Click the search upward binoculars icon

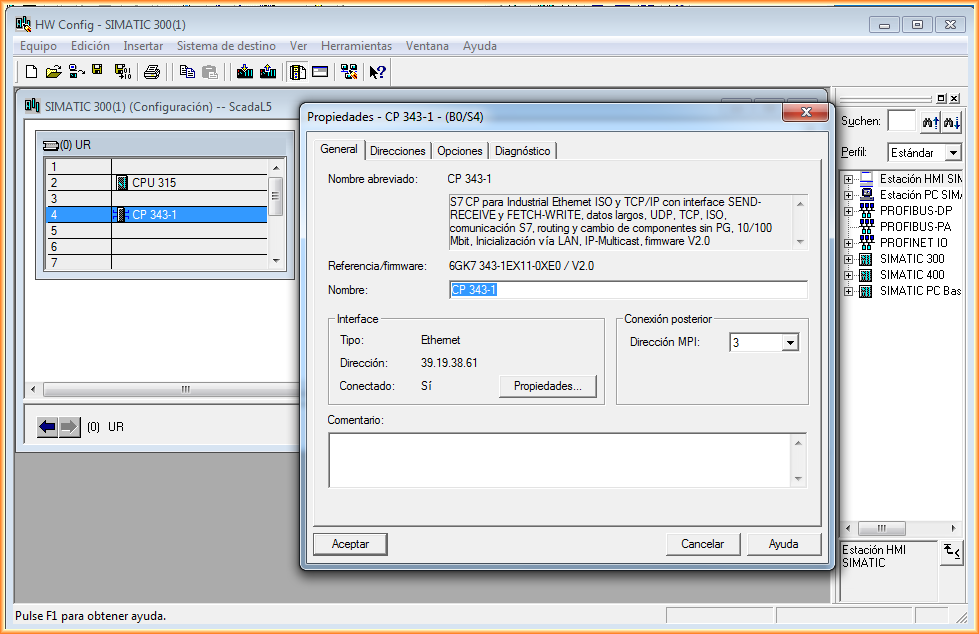[930, 121]
